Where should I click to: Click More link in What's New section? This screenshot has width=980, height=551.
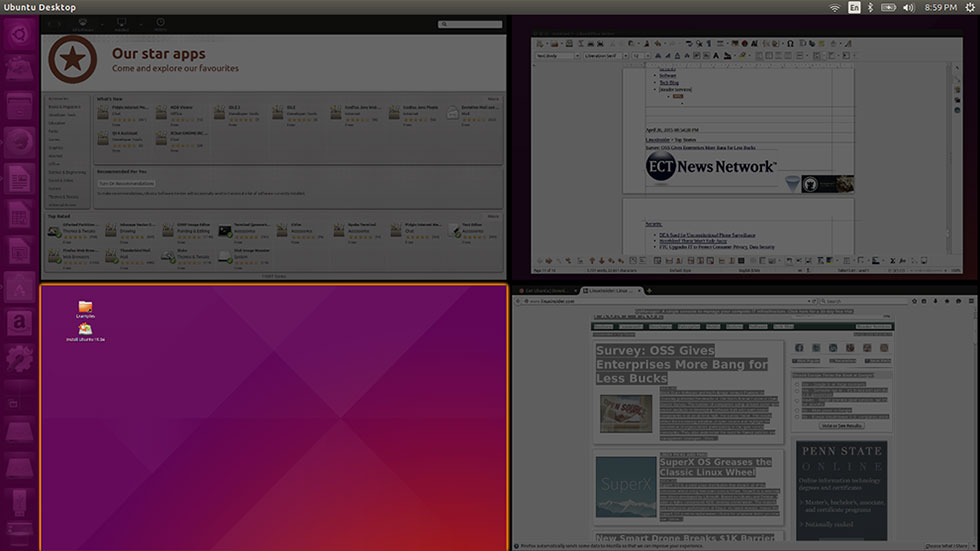tap(493, 99)
